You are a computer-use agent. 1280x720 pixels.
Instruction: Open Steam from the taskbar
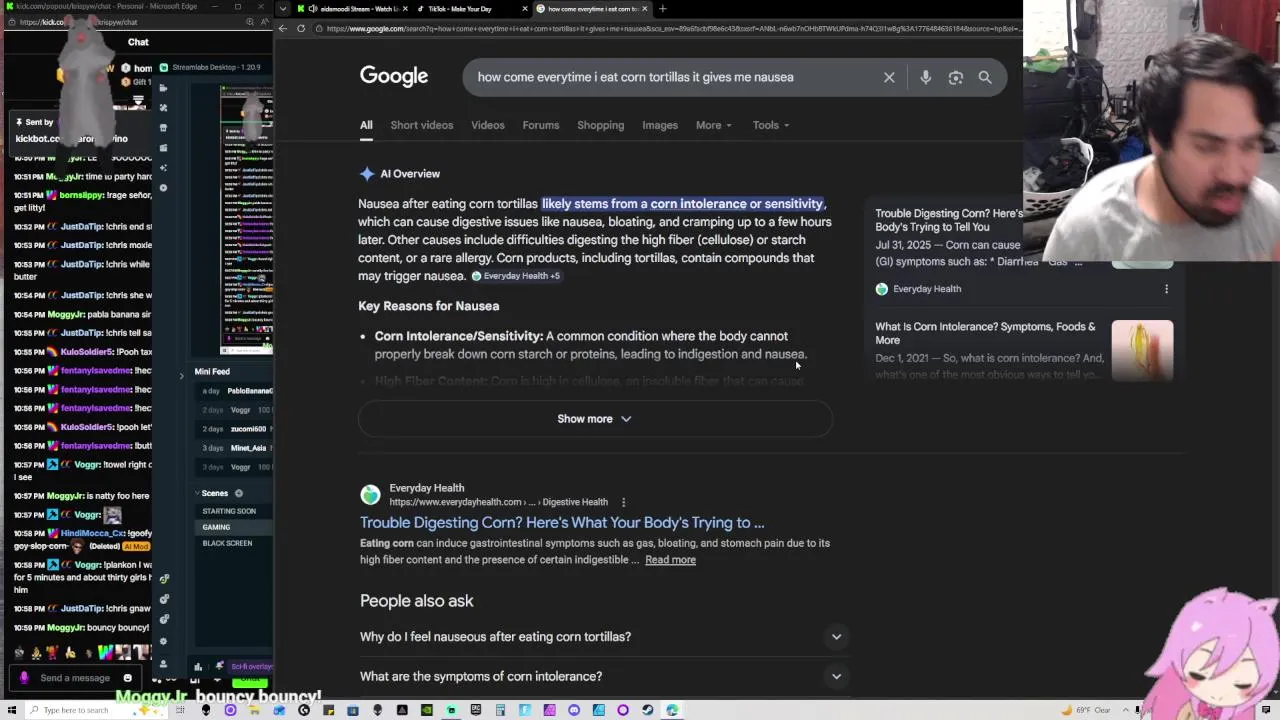click(x=647, y=710)
